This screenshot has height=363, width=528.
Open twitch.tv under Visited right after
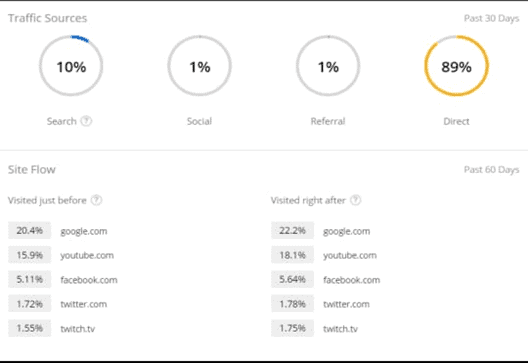340,328
